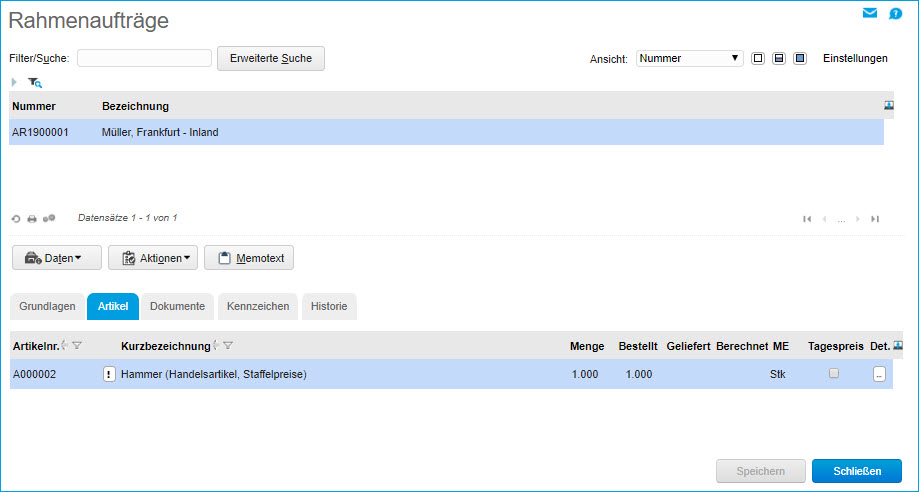Select the filled-square full view layout
Image resolution: width=919 pixels, height=492 pixels.
coord(800,58)
